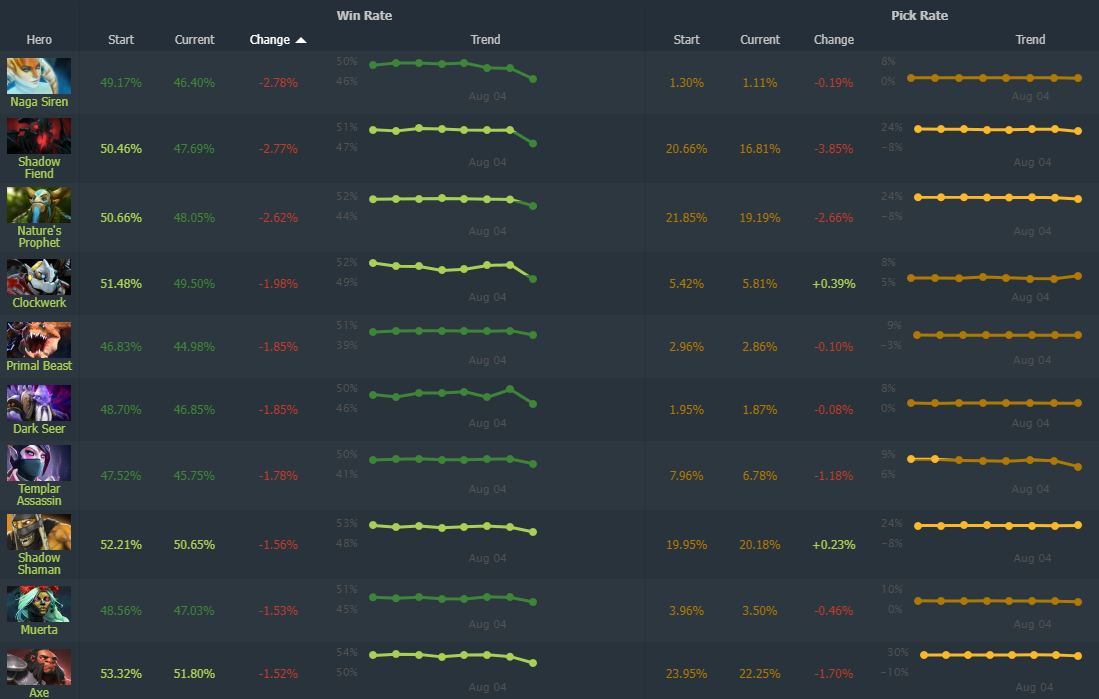
Task: Sort by Win Rate Current column
Action: [194, 40]
